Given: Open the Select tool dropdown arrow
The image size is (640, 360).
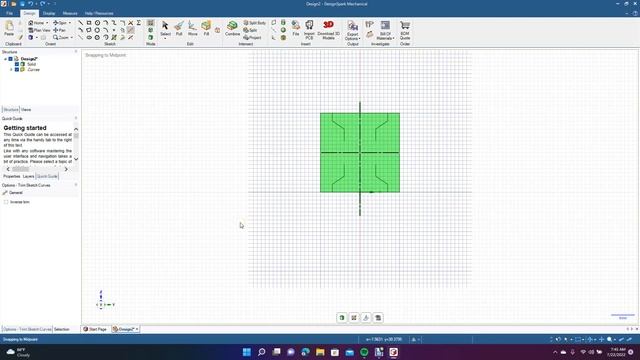Looking at the screenshot, I should 165,38.
